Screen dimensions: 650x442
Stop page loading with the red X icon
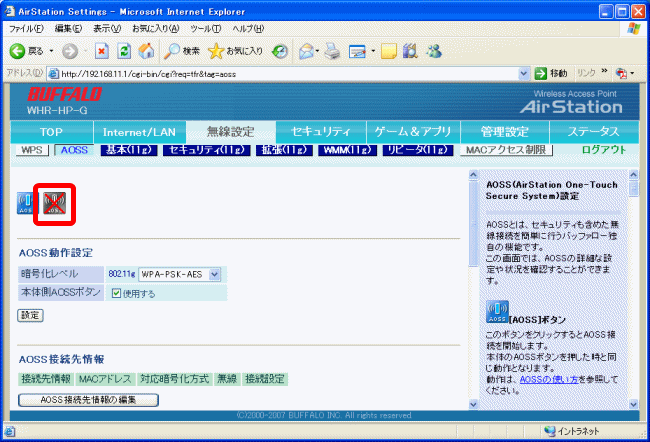click(x=102, y=51)
